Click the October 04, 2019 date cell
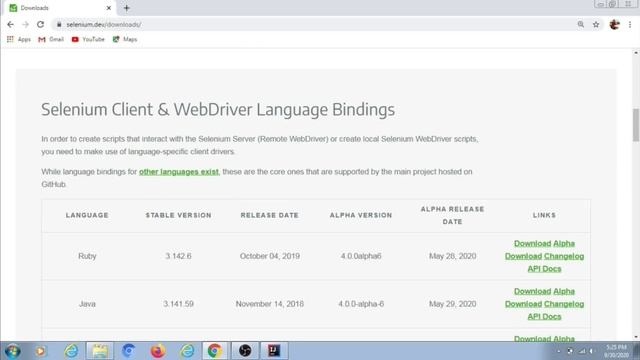 coord(269,256)
